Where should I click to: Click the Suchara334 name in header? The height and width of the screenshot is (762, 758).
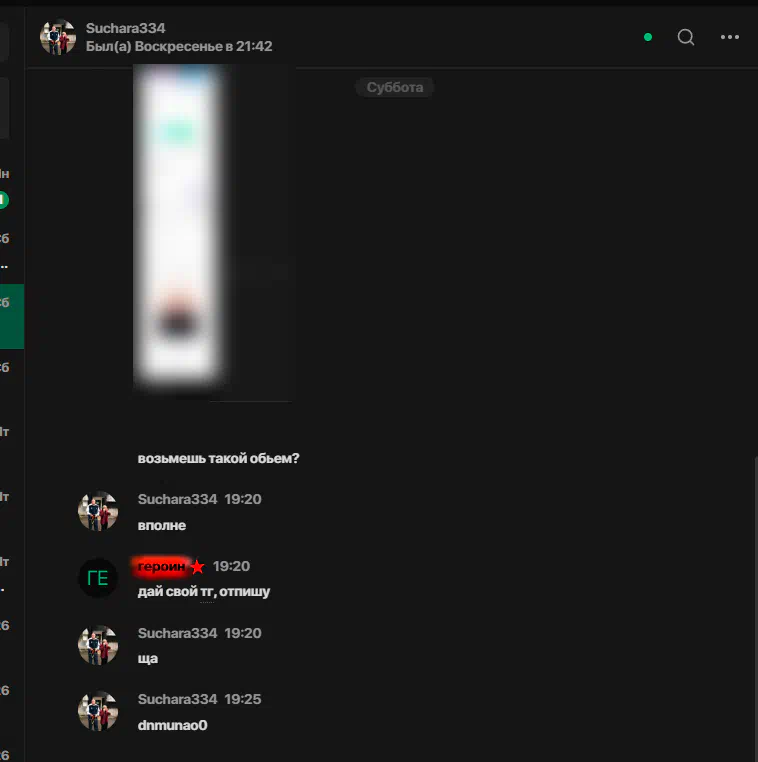click(x=125, y=28)
